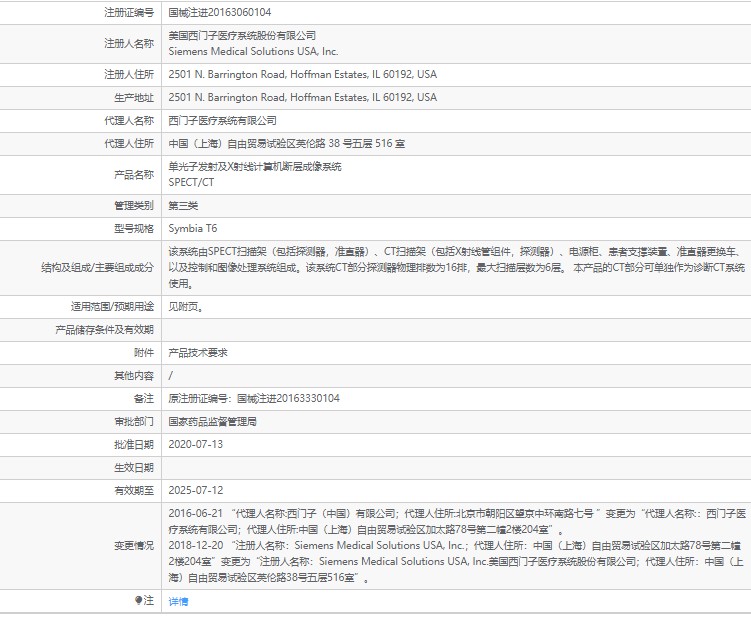Click the 注册人住所 label
Image resolution: width=751 pixels, height=622 pixels.
pos(129,74)
